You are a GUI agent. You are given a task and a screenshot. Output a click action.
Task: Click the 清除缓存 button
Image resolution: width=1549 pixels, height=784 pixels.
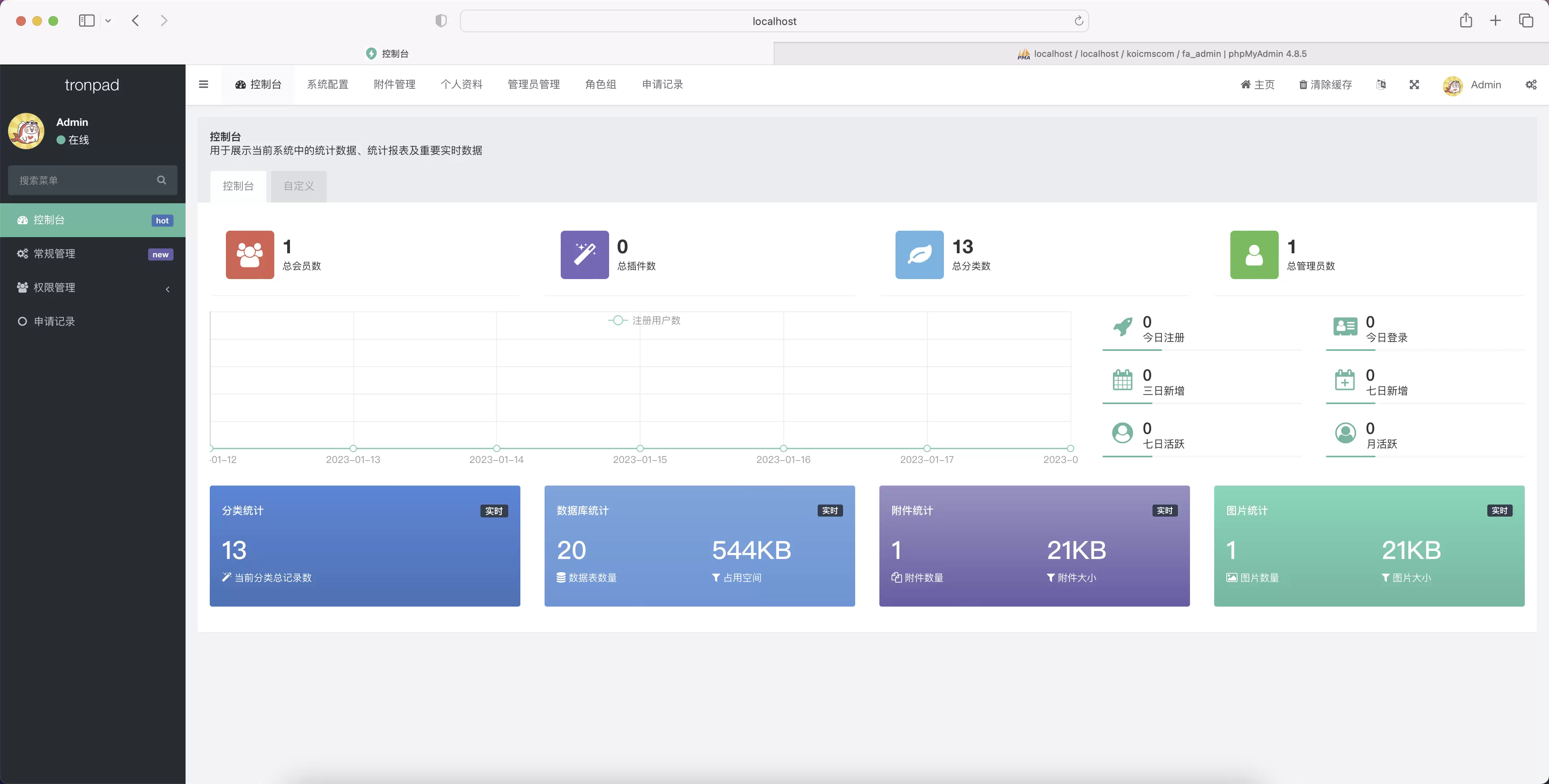[1325, 85]
